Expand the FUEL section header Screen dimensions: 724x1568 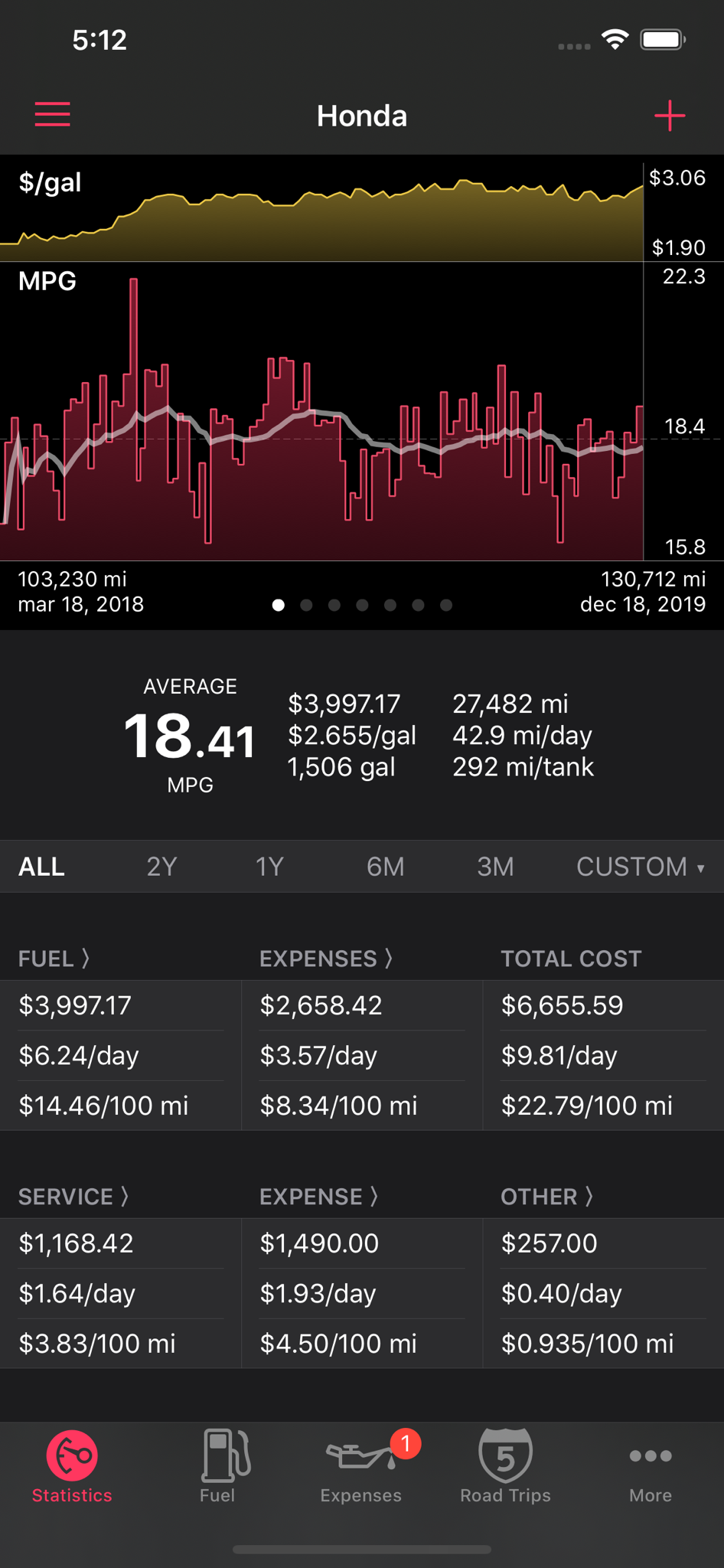pos(54,959)
